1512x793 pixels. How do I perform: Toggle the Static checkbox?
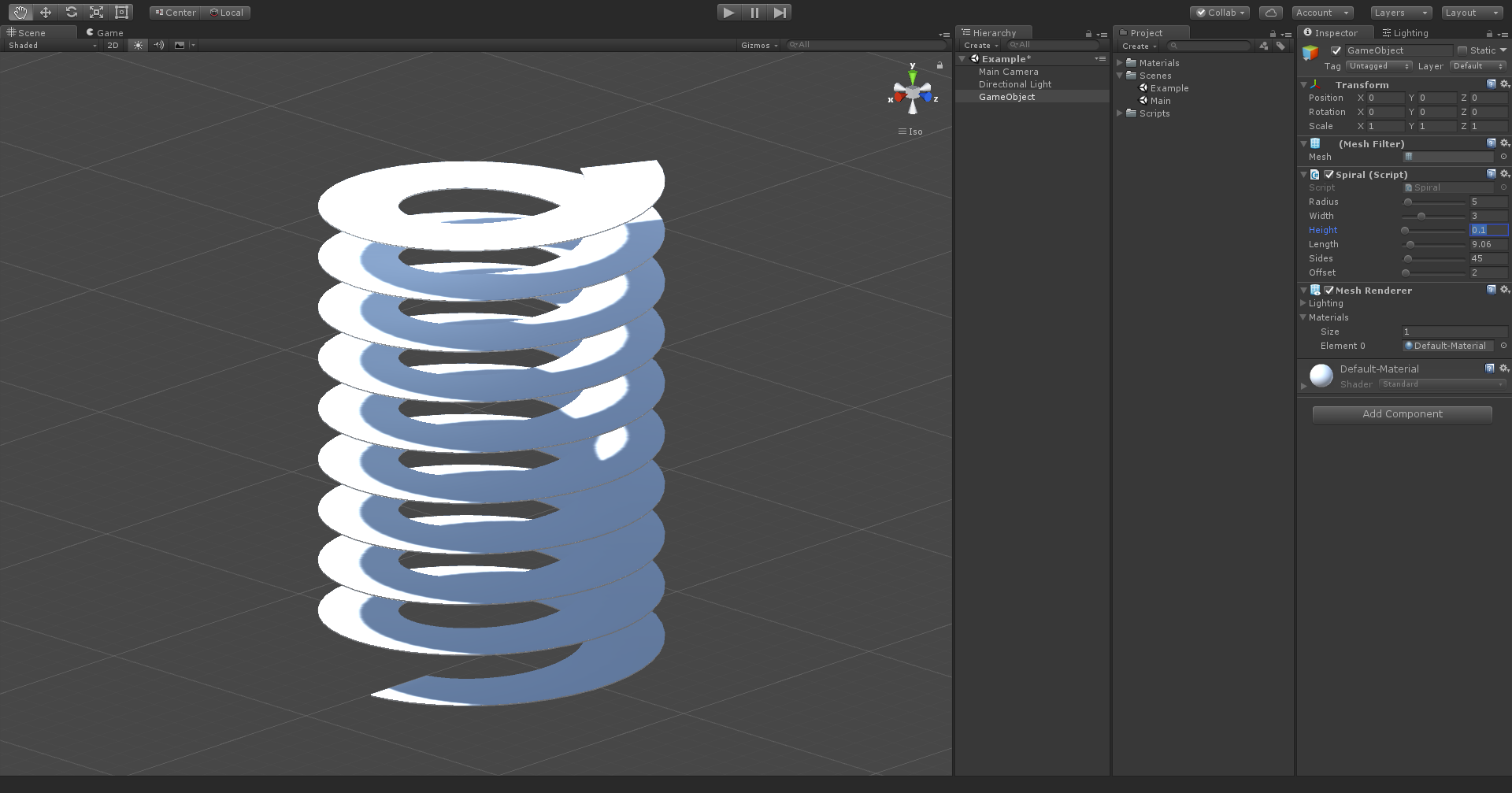(x=1462, y=50)
